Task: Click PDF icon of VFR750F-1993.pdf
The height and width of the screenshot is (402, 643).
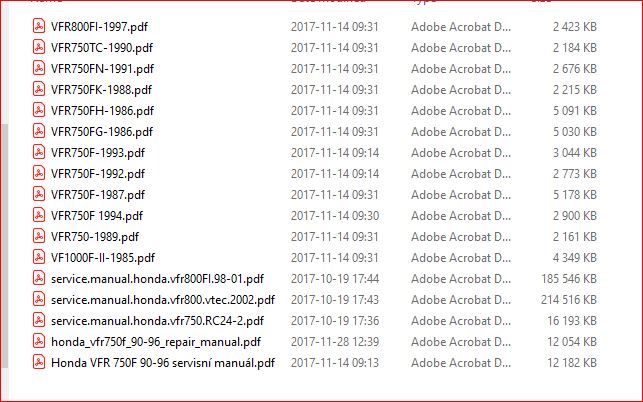Action: point(39,152)
